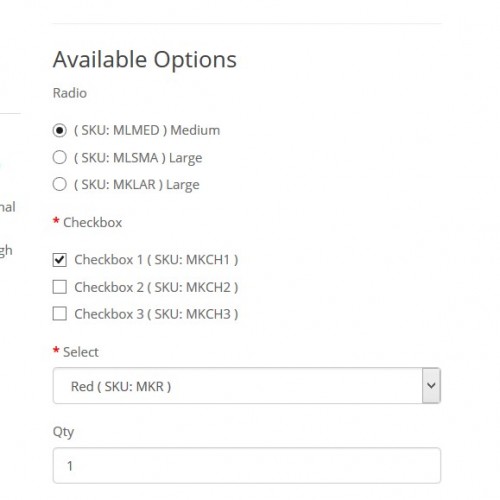Click the "Checkbox 3 ( SKU: MKCH3 )" label
500x500 pixels.
[x=156, y=314]
